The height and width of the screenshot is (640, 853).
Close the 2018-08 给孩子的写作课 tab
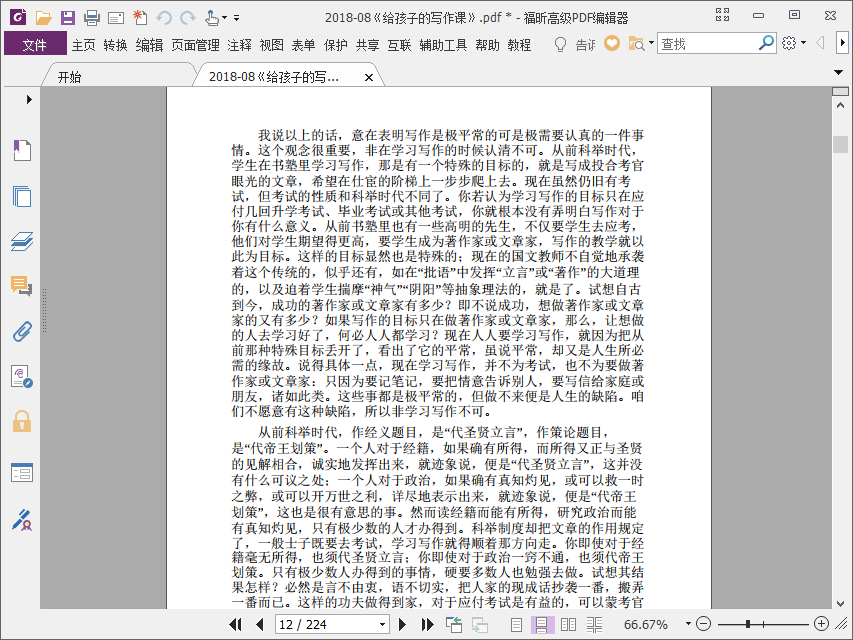[x=369, y=78]
